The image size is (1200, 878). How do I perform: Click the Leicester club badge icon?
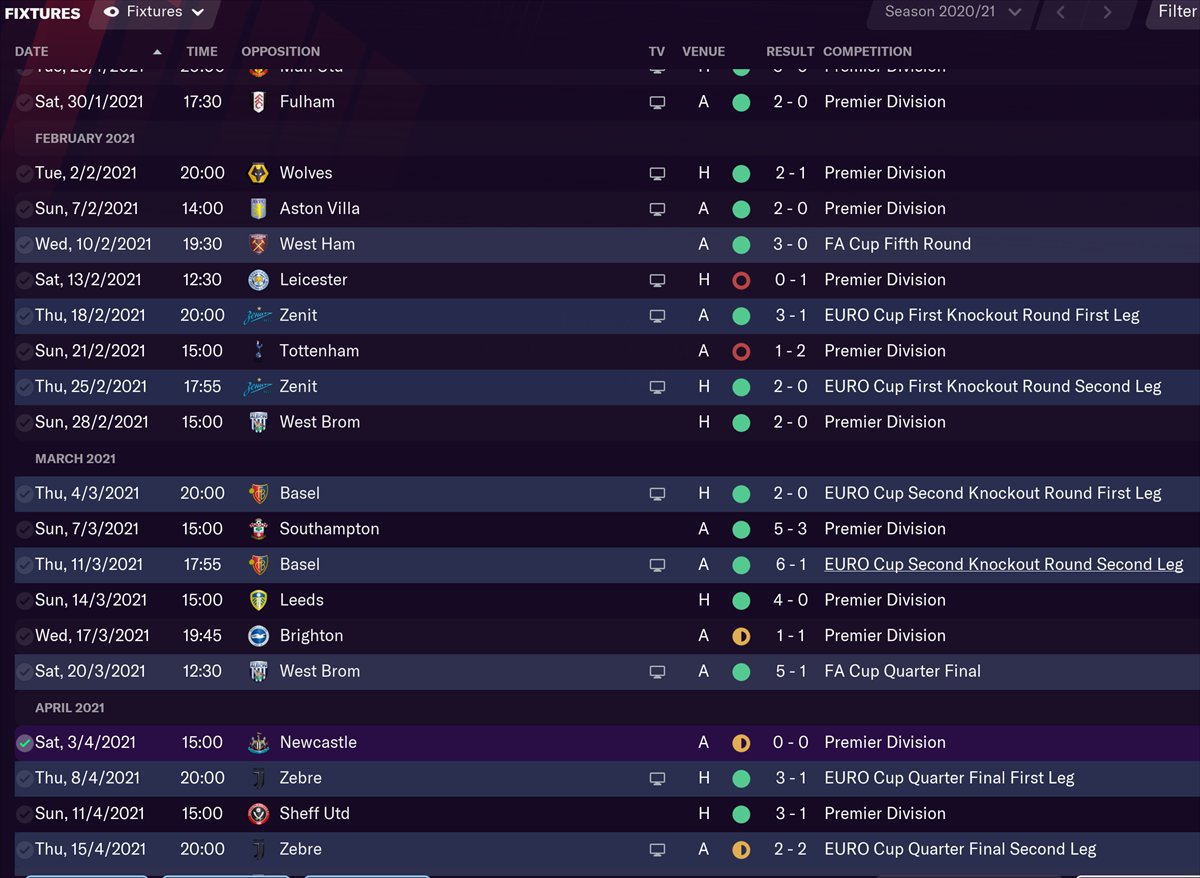coord(258,280)
